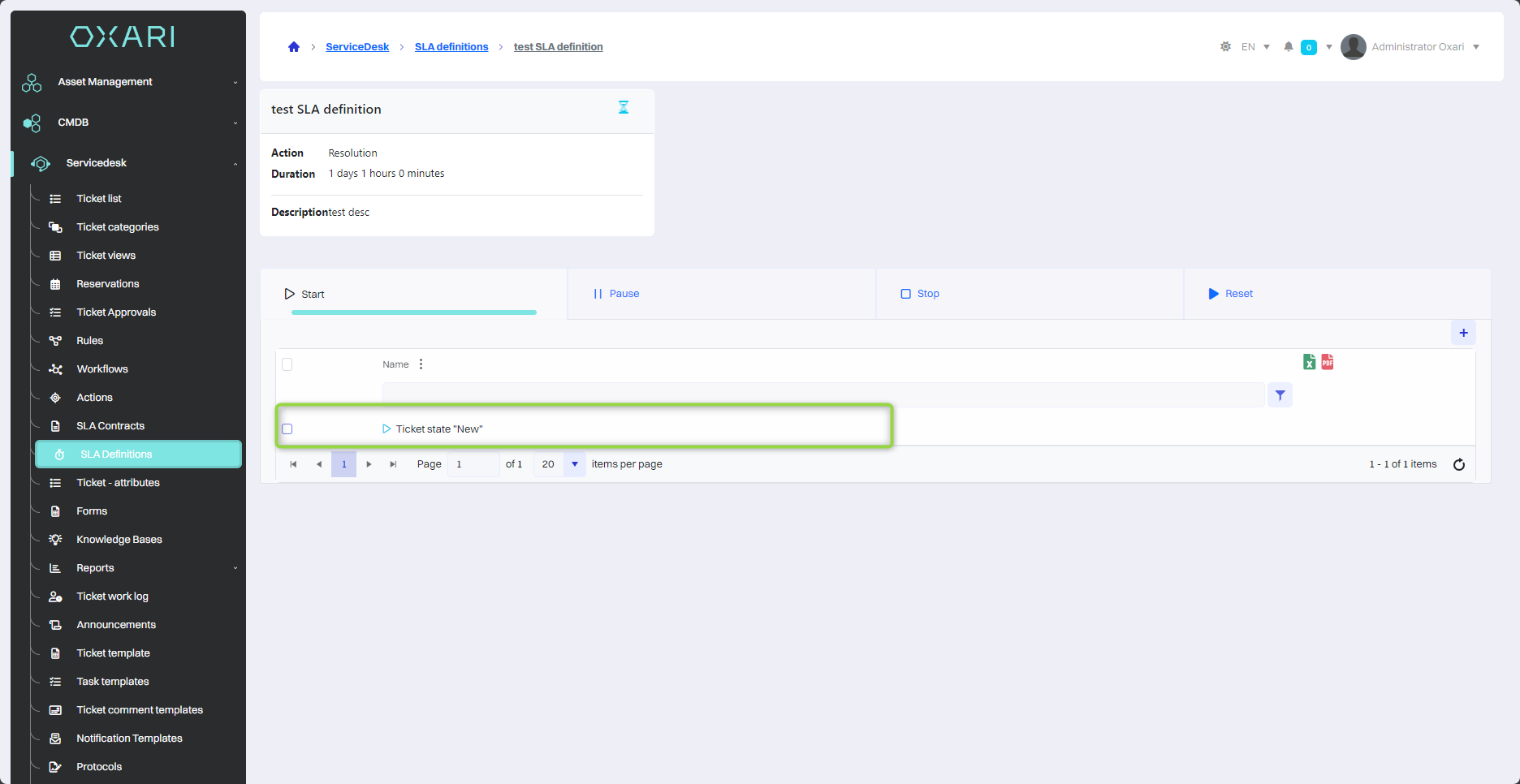Open notifications bell icon
This screenshot has height=784, width=1520.
point(1289,47)
